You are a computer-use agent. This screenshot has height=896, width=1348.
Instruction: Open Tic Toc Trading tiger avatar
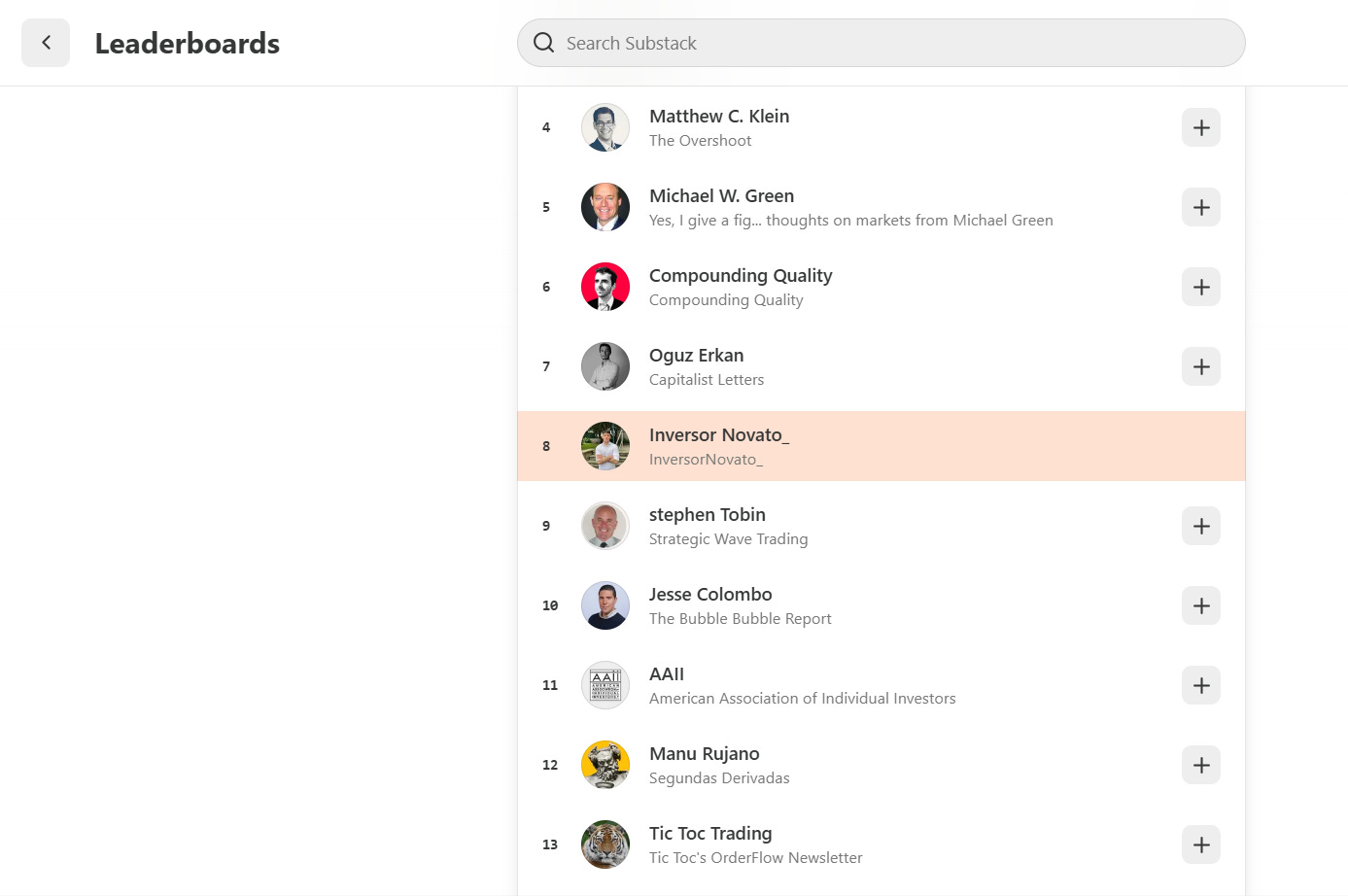(605, 844)
